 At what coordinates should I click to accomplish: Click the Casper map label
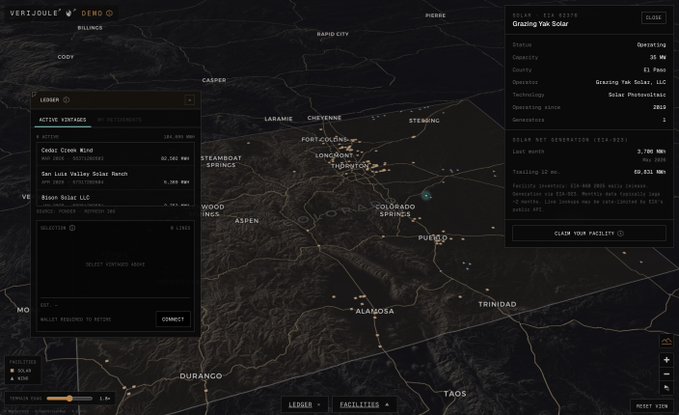[214, 80]
